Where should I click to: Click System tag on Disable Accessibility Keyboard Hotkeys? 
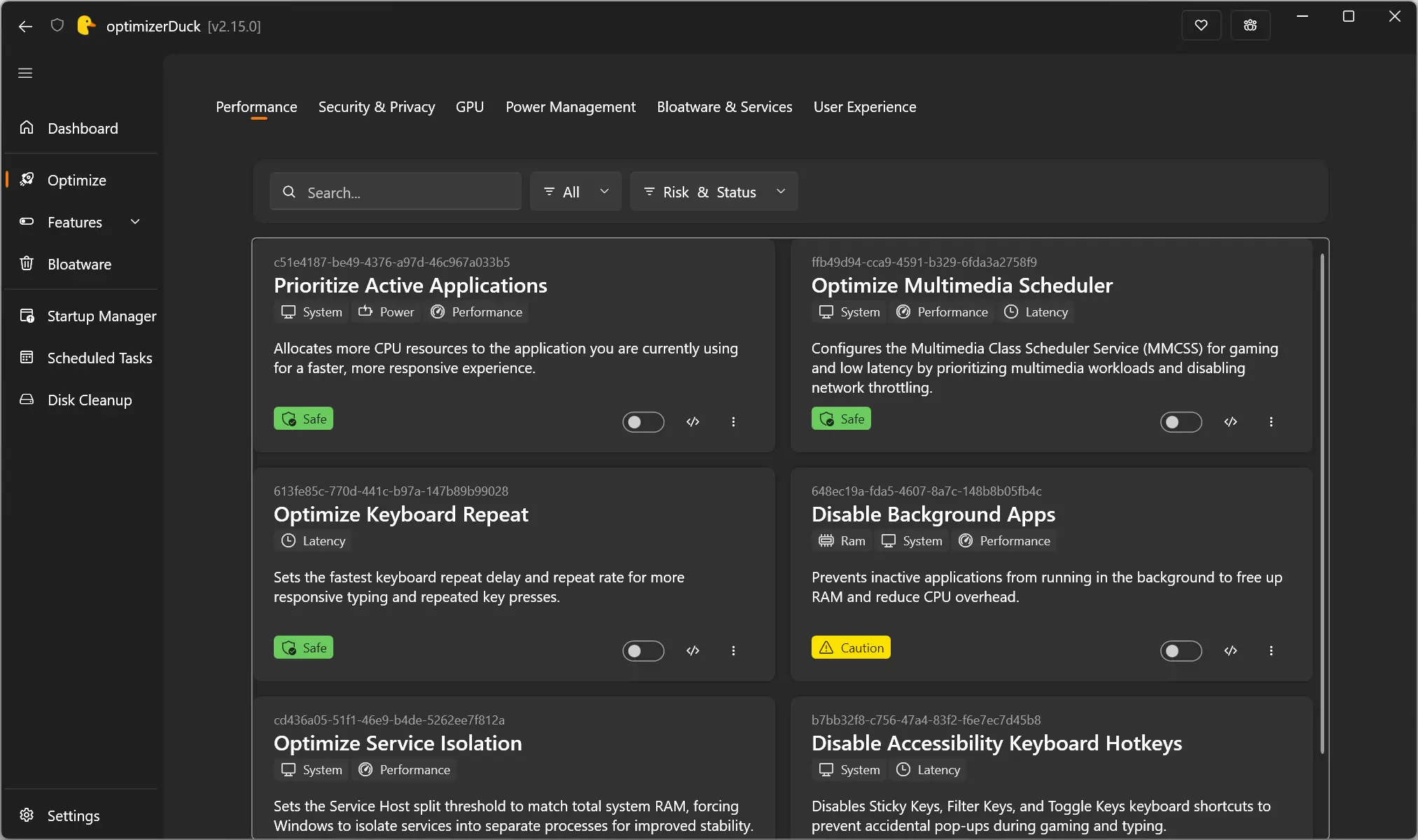coord(849,770)
